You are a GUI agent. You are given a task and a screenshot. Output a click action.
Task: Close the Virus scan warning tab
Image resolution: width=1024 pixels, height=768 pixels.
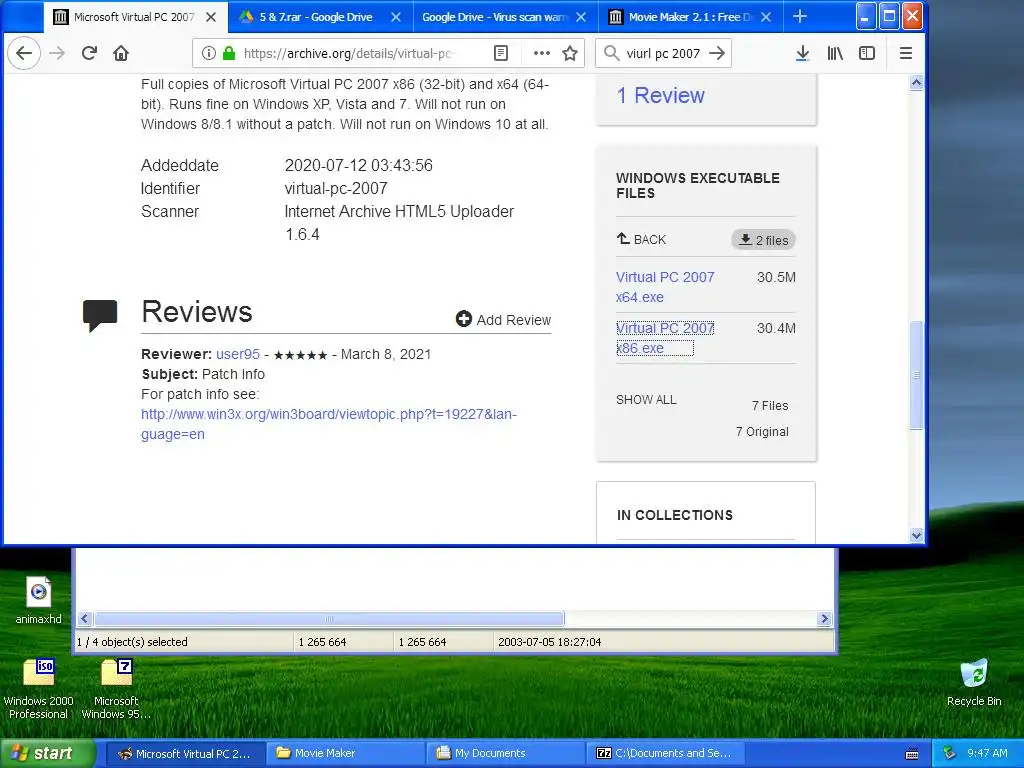point(581,17)
